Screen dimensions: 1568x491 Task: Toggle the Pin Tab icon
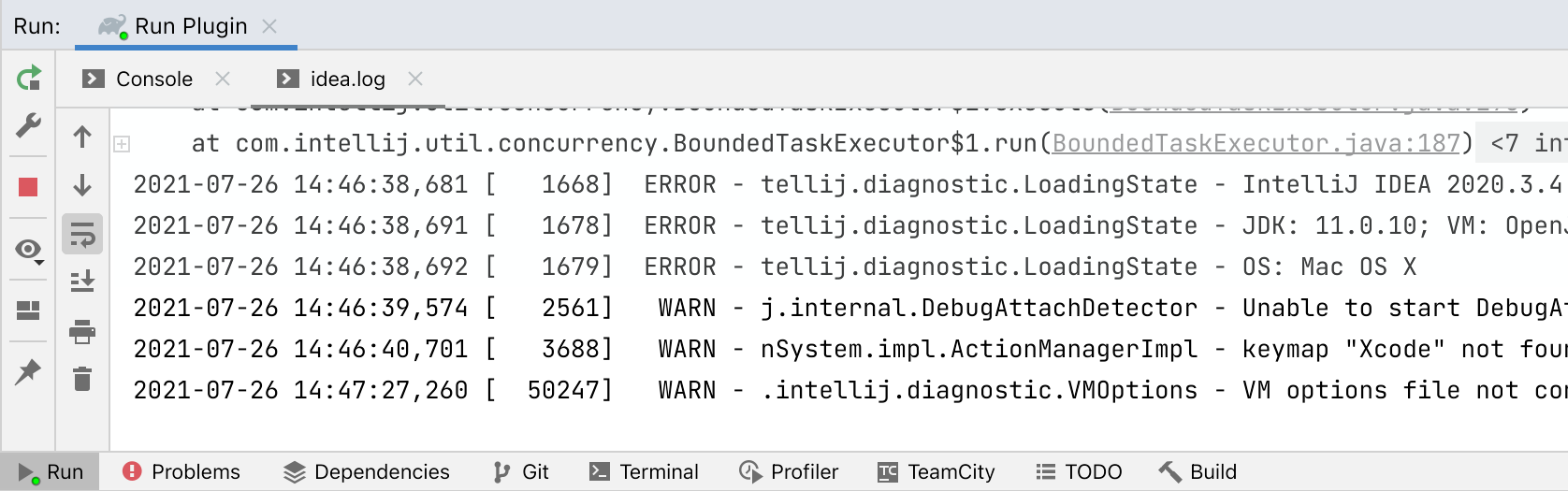29,371
